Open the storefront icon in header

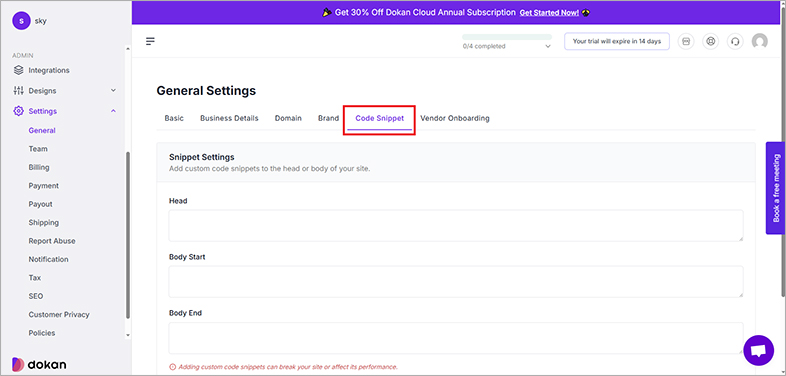coord(686,41)
